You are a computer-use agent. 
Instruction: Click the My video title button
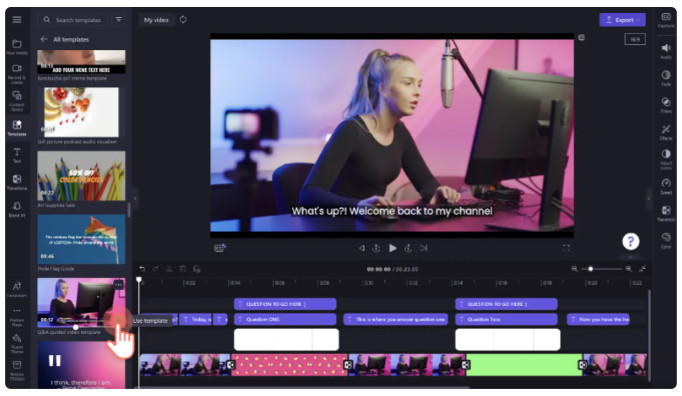156,20
